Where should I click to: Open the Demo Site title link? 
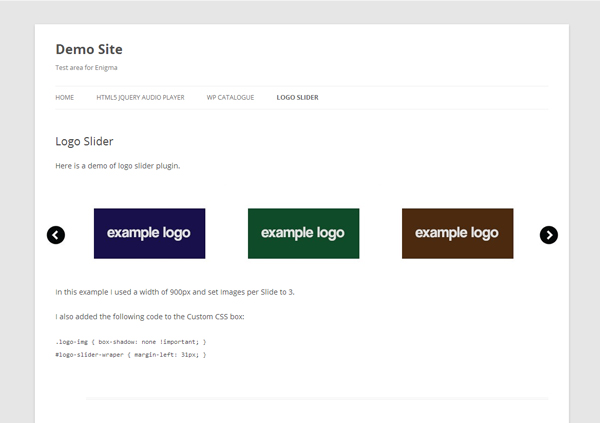pos(89,49)
